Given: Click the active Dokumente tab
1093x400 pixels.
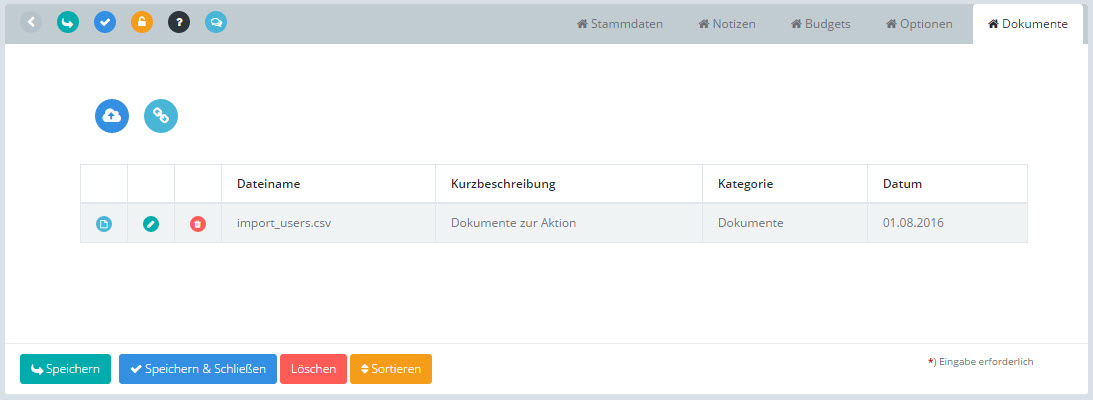Looking at the screenshot, I should point(1027,24).
